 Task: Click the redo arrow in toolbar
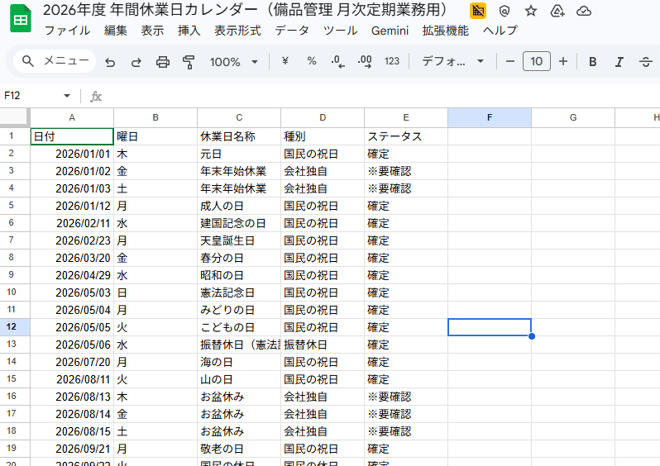point(136,62)
